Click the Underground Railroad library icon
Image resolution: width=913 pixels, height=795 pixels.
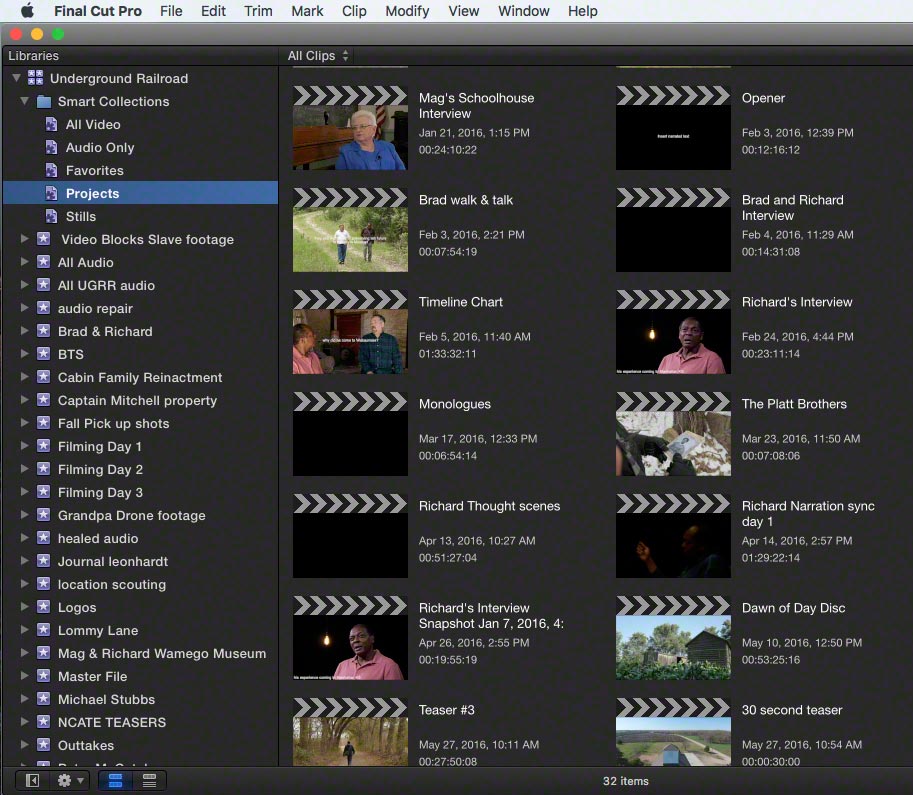point(36,78)
